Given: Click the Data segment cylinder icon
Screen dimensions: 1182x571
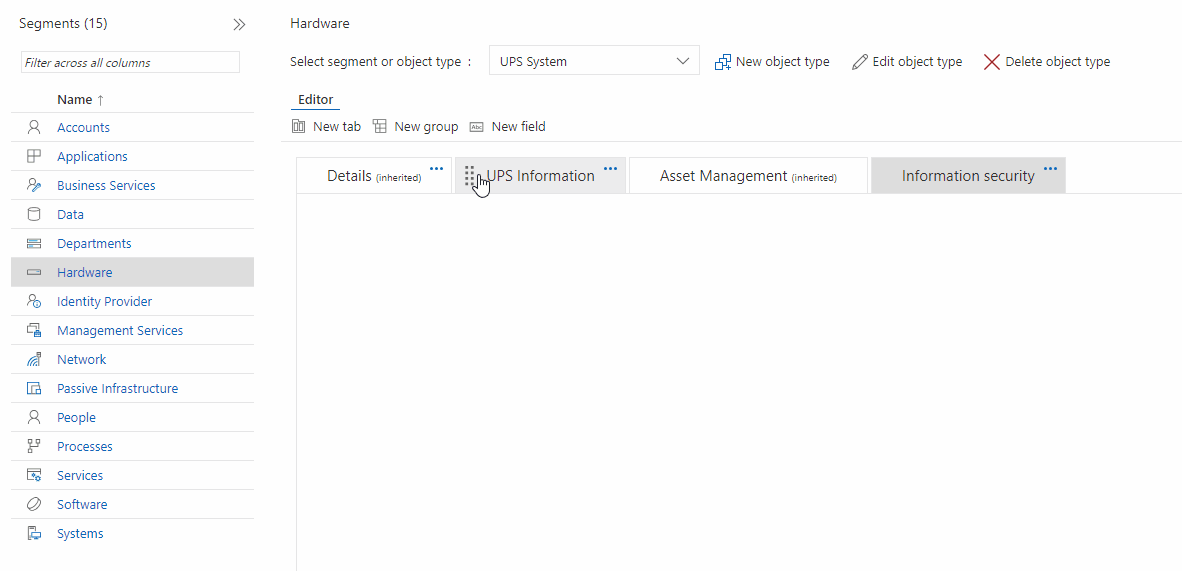Looking at the screenshot, I should (33, 214).
